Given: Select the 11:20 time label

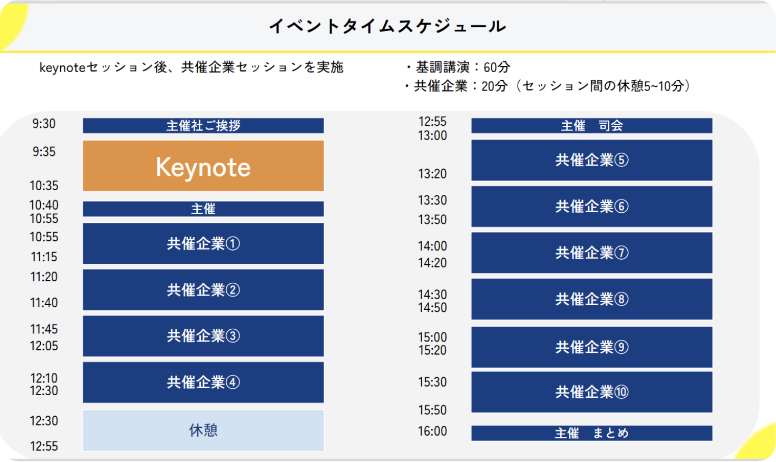Looking at the screenshot, I should pyautogui.click(x=44, y=277).
